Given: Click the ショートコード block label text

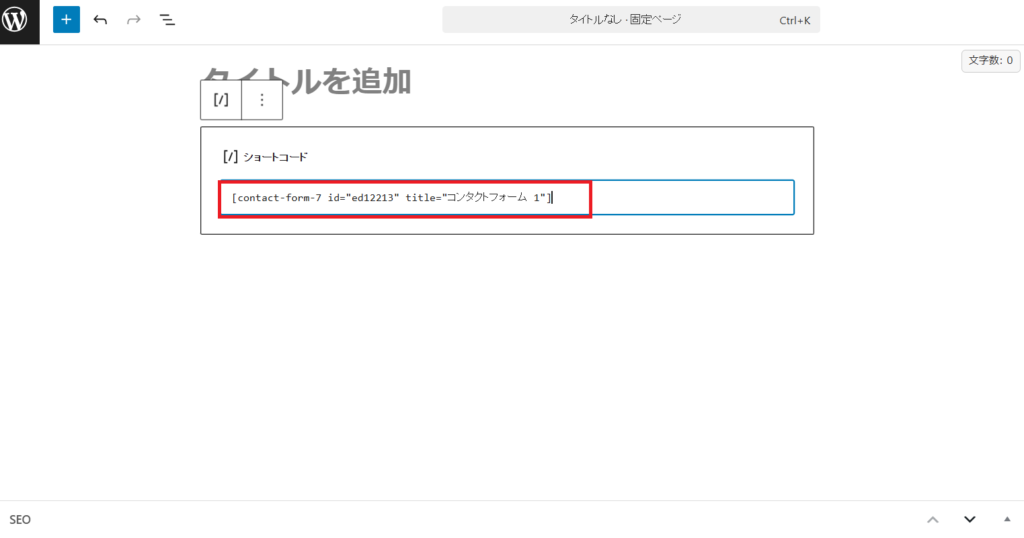Looking at the screenshot, I should point(276,157).
